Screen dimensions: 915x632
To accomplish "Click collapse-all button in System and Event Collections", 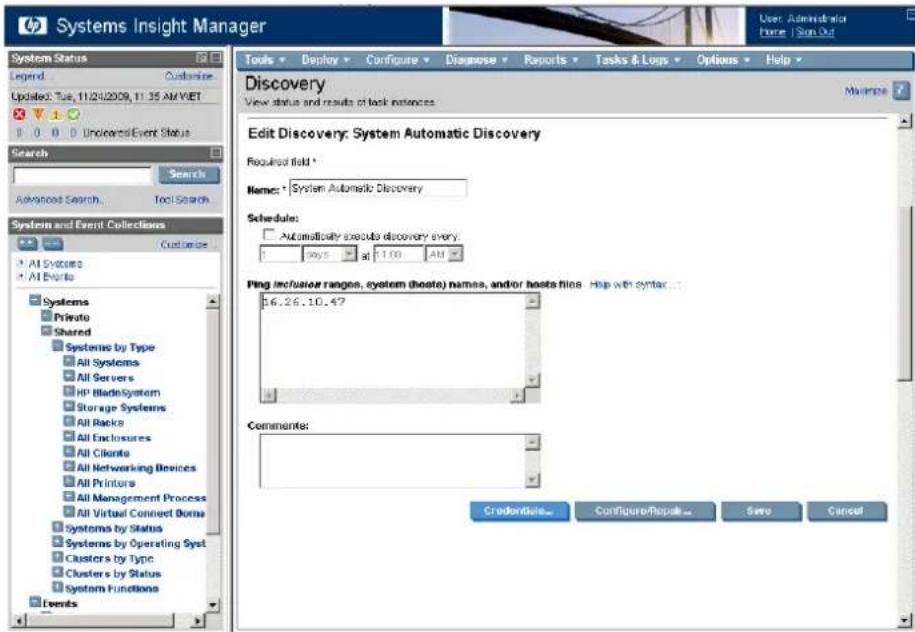I will pos(53,244).
